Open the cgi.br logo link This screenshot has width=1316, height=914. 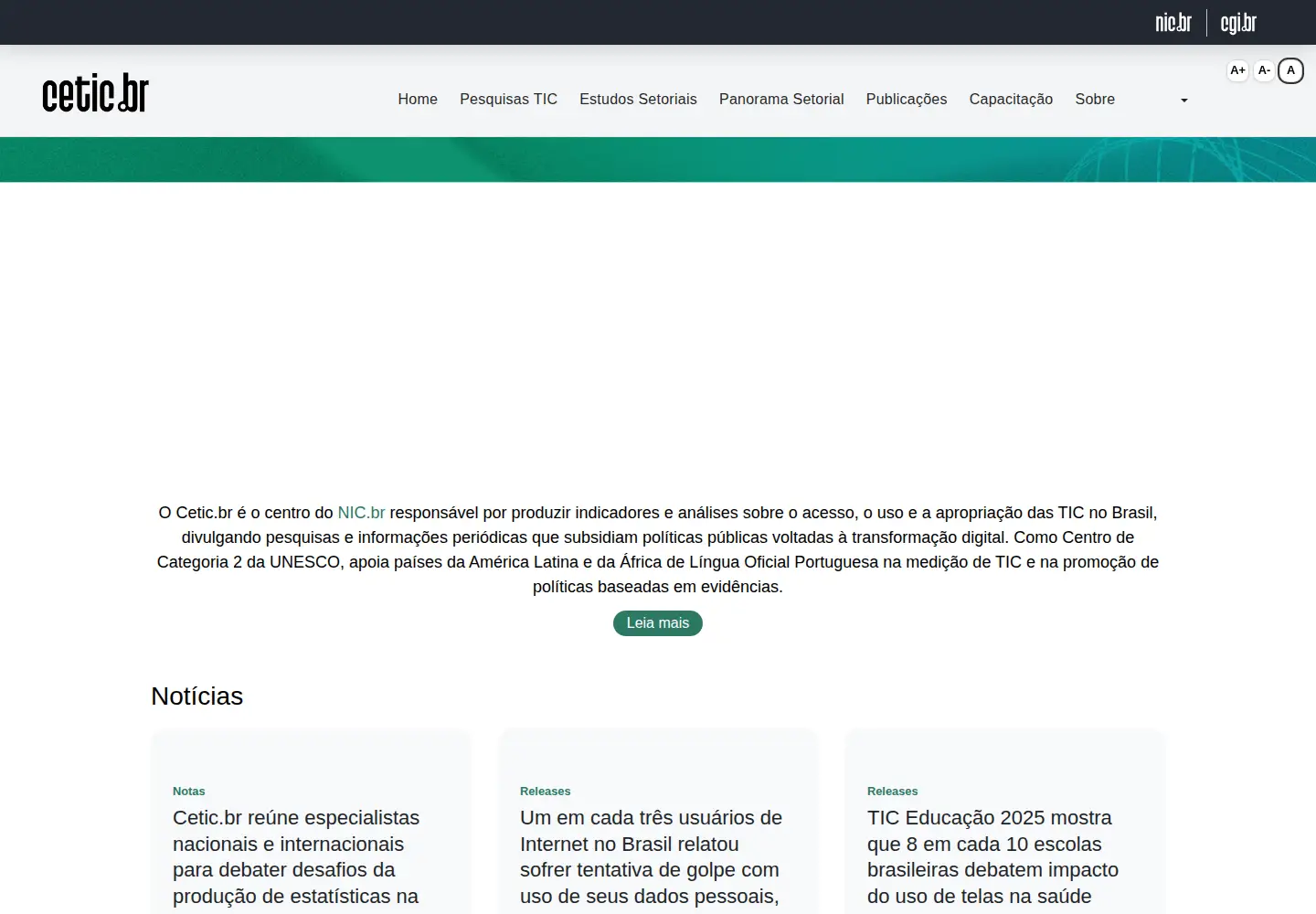pyautogui.click(x=1238, y=22)
